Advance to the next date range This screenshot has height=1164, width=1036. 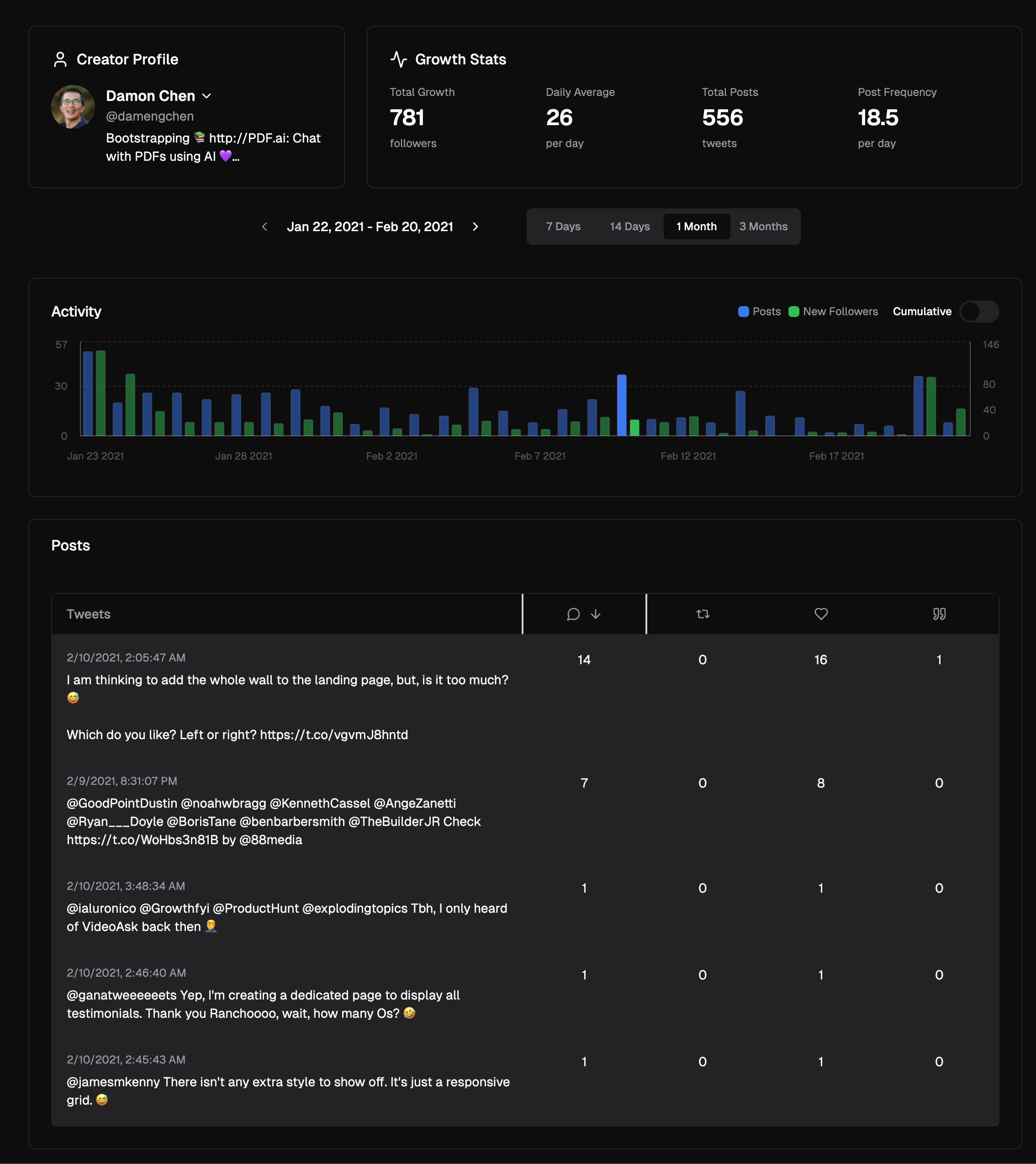pyautogui.click(x=476, y=227)
